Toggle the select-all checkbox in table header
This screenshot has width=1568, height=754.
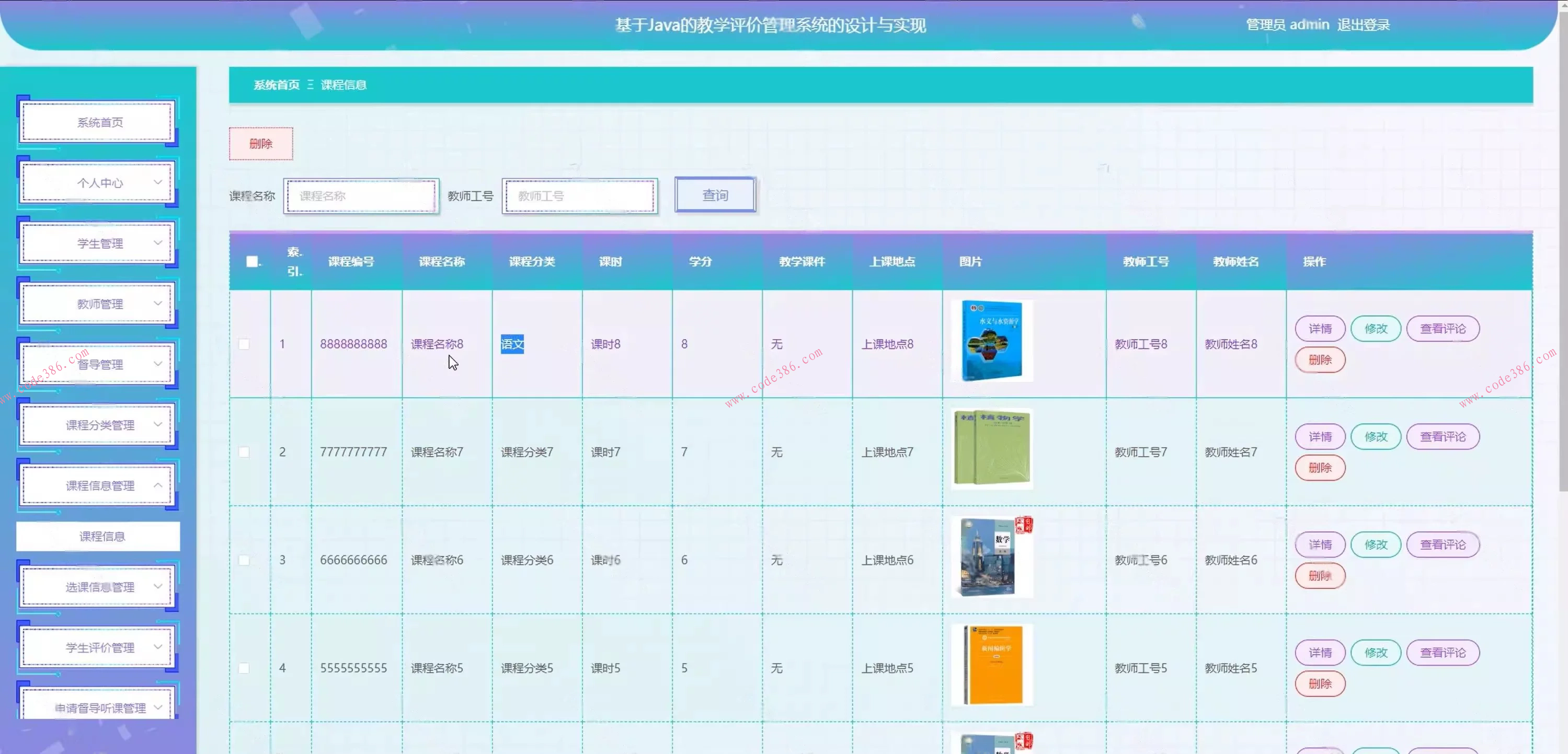tap(251, 262)
